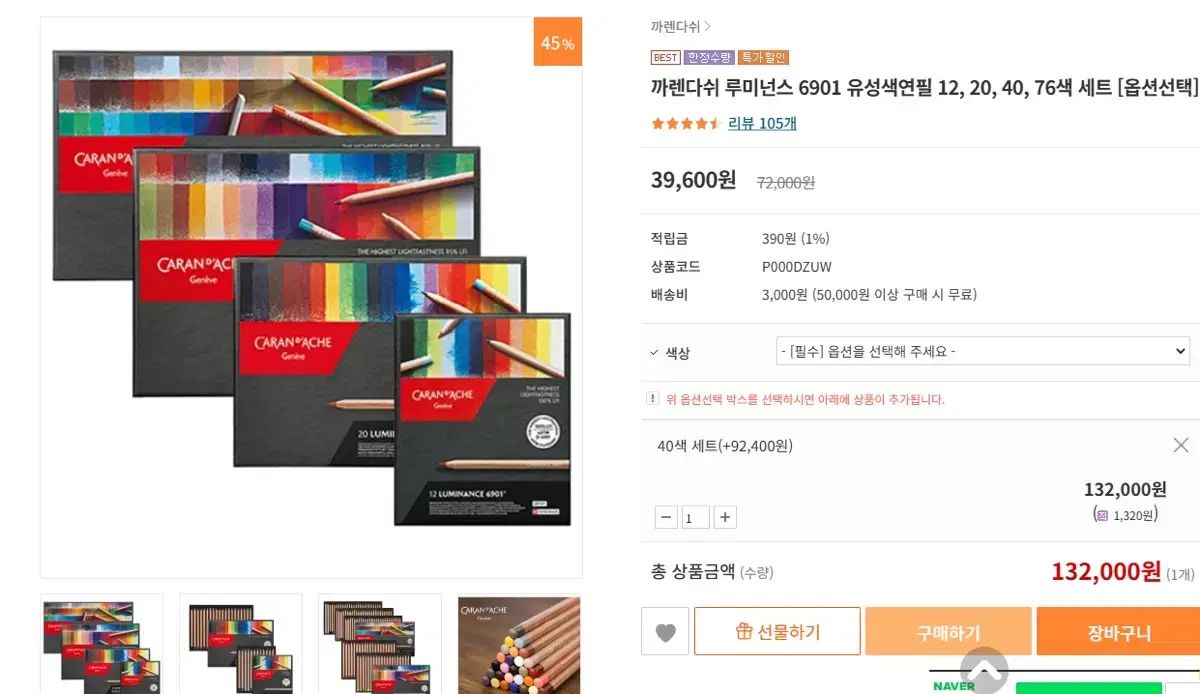This screenshot has width=1200, height=694.
Task: Add to cart with the 장바구니 button
Action: click(x=1118, y=632)
